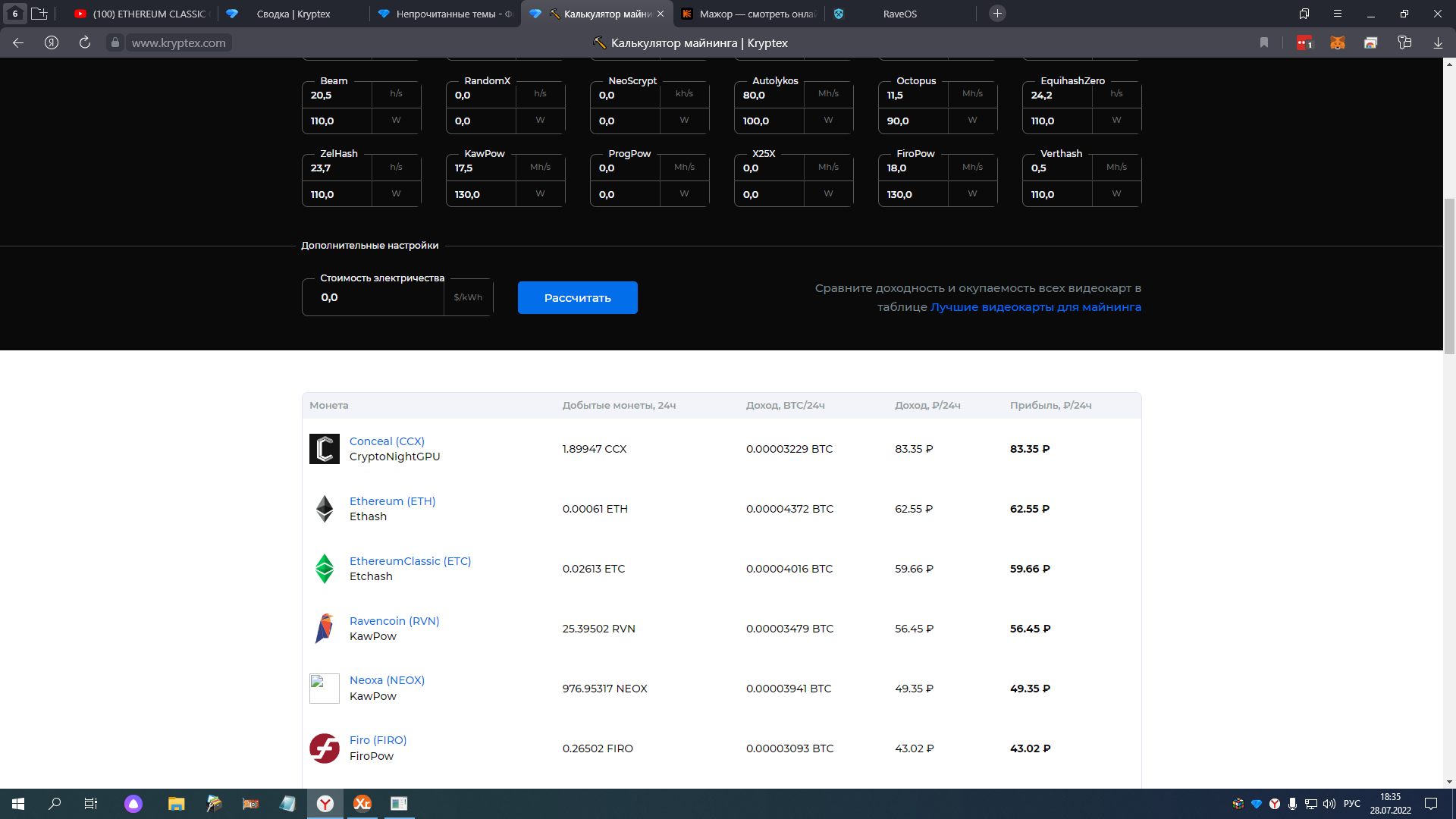Open Windows Start menu

tap(18, 804)
